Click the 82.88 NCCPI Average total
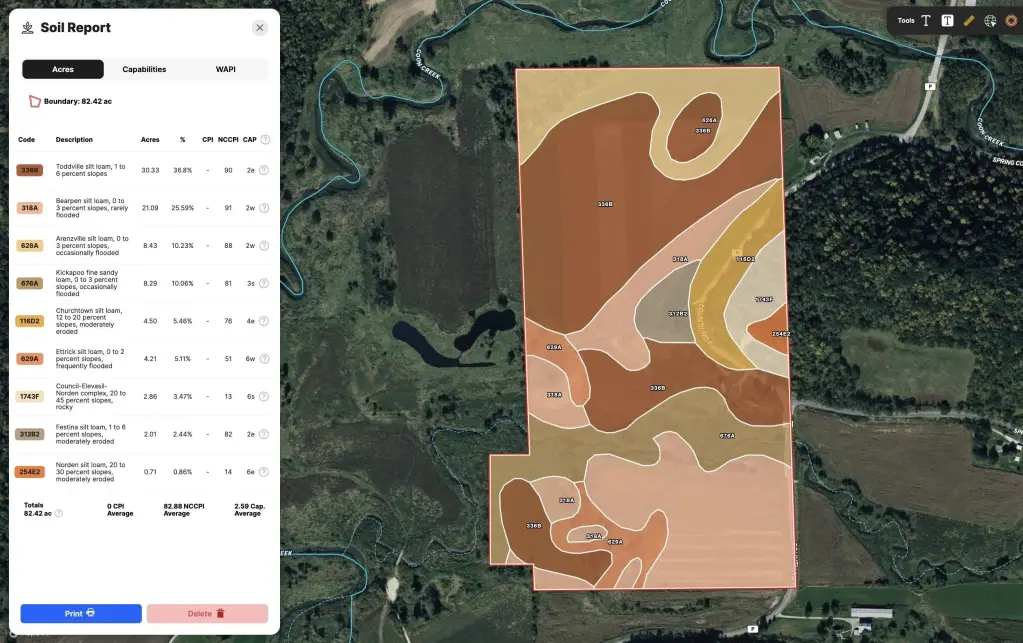 pyautogui.click(x=183, y=510)
